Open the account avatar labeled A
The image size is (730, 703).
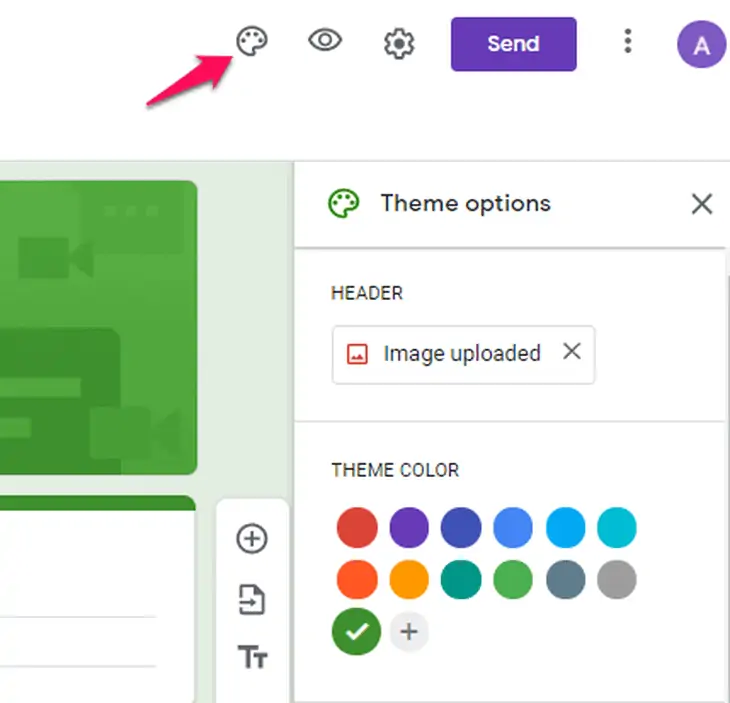701,44
